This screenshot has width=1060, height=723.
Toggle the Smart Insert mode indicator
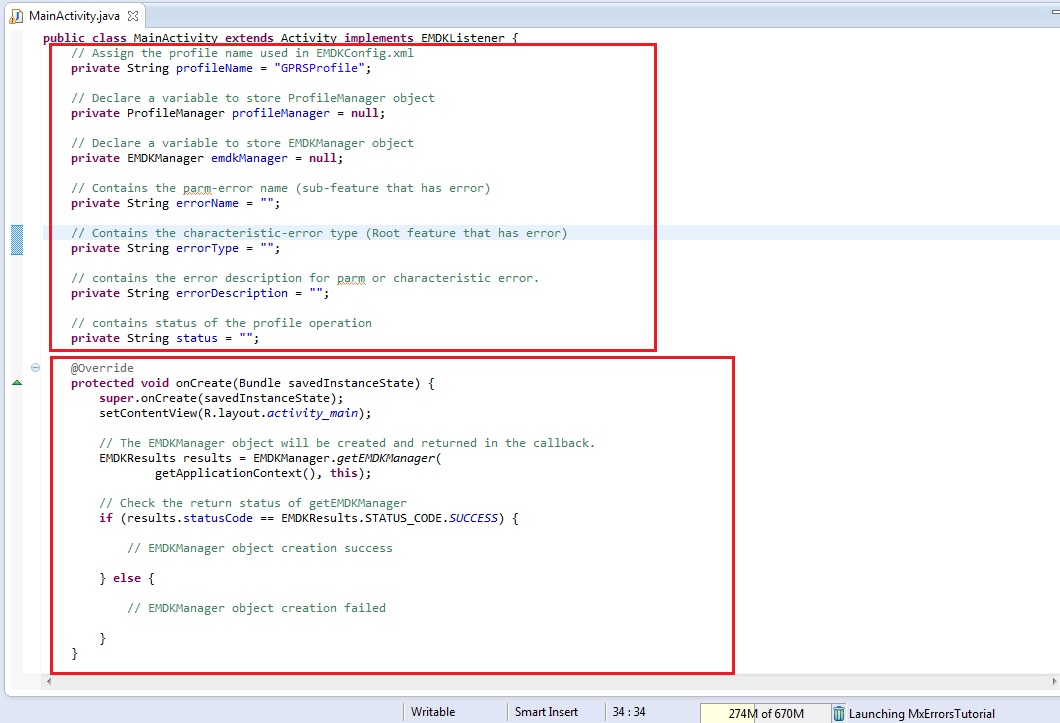(x=546, y=712)
